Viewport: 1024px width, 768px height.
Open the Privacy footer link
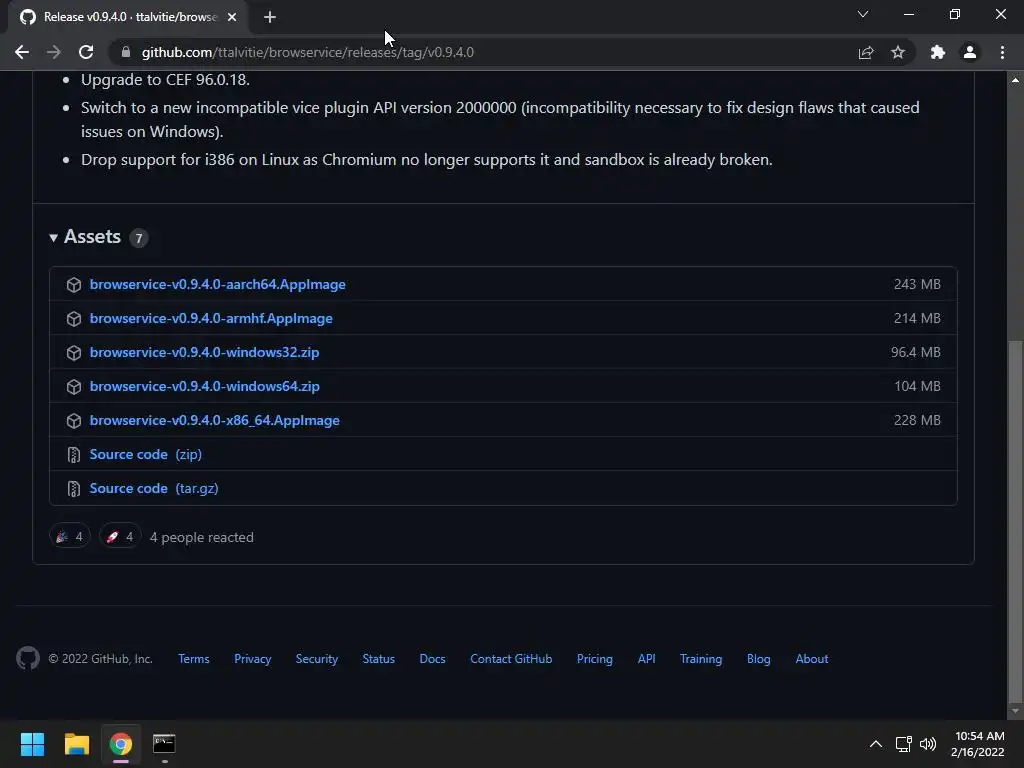(x=253, y=659)
